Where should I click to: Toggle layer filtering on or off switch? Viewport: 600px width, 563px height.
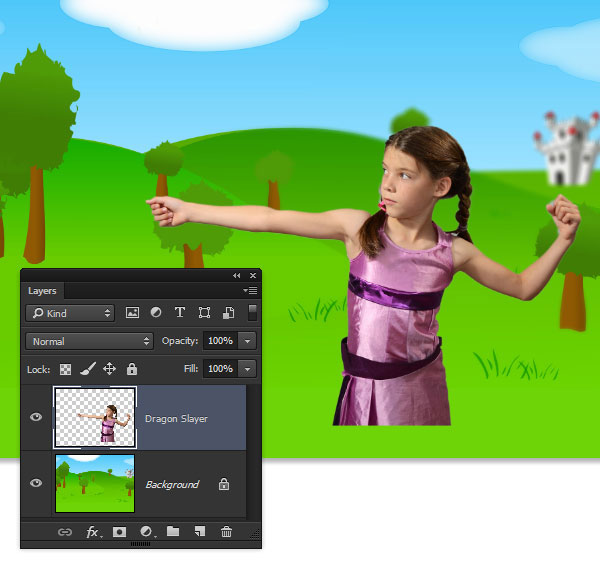253,312
